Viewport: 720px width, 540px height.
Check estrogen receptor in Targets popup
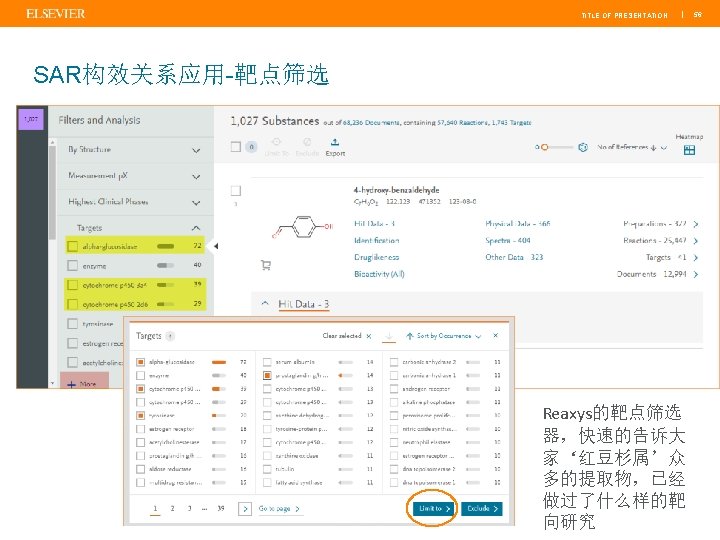coord(141,429)
